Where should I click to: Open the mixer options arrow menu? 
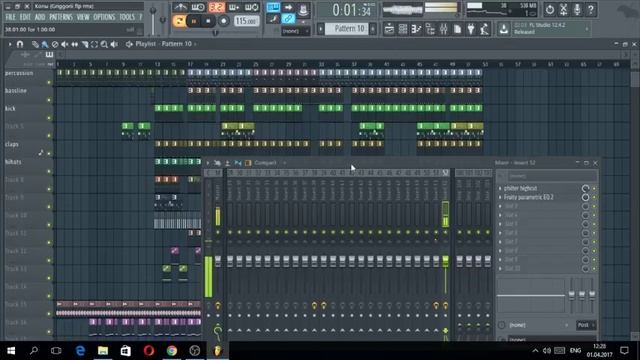point(208,163)
